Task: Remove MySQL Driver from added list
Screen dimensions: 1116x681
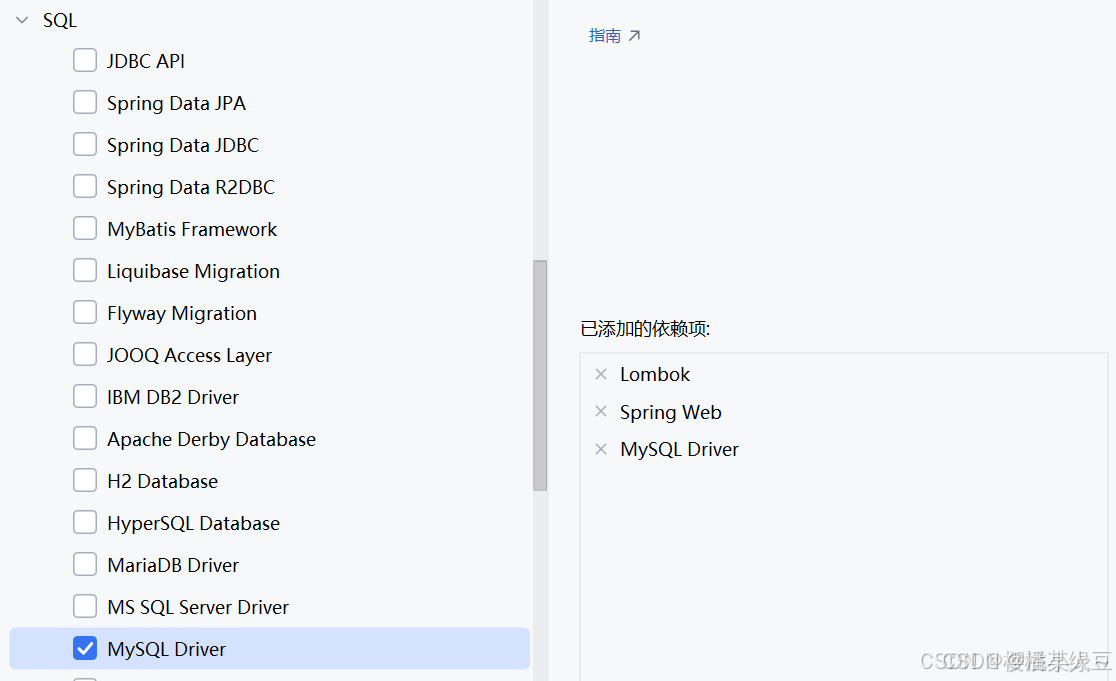Action: click(601, 449)
